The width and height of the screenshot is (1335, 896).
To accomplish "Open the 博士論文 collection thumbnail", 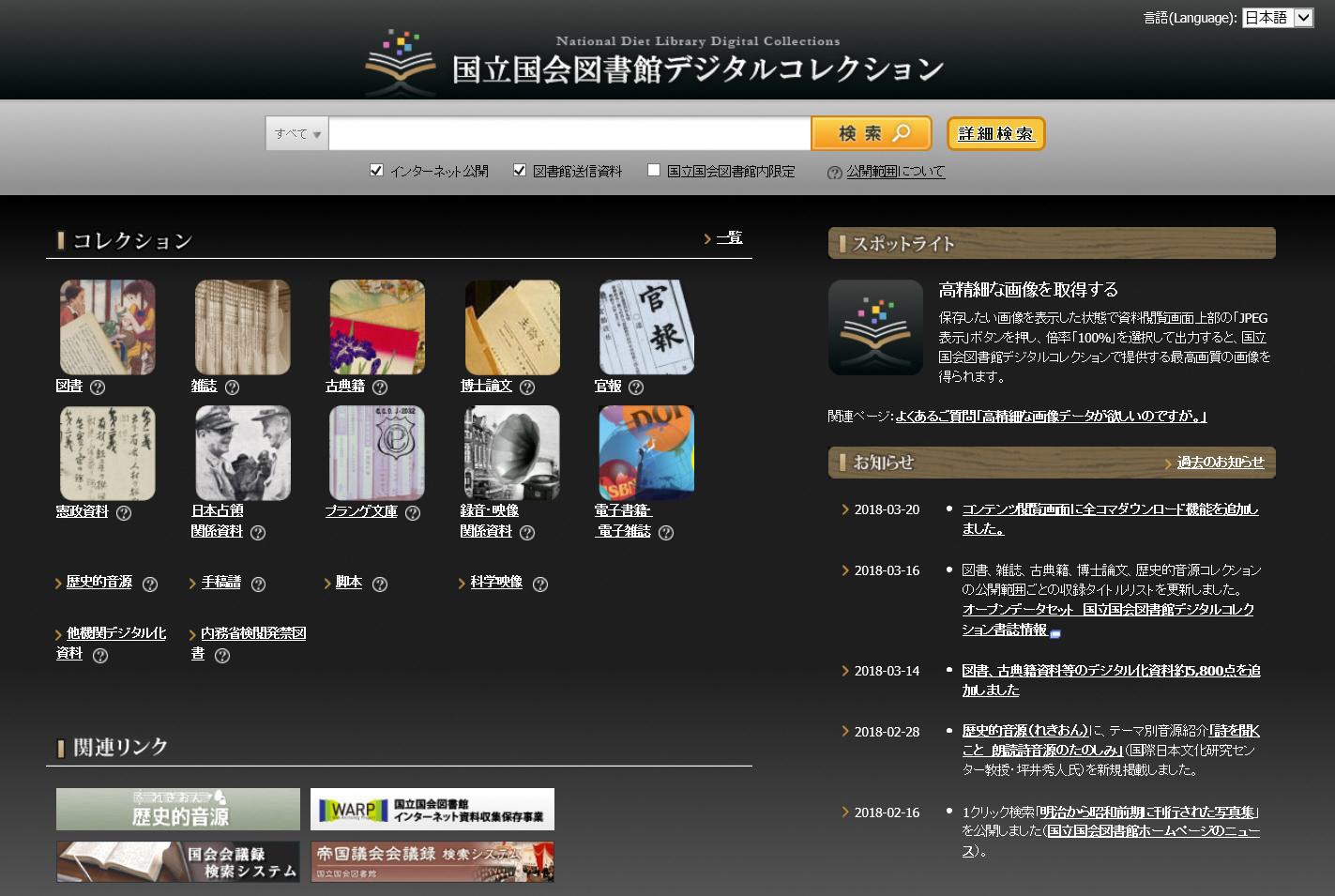I will 512,327.
